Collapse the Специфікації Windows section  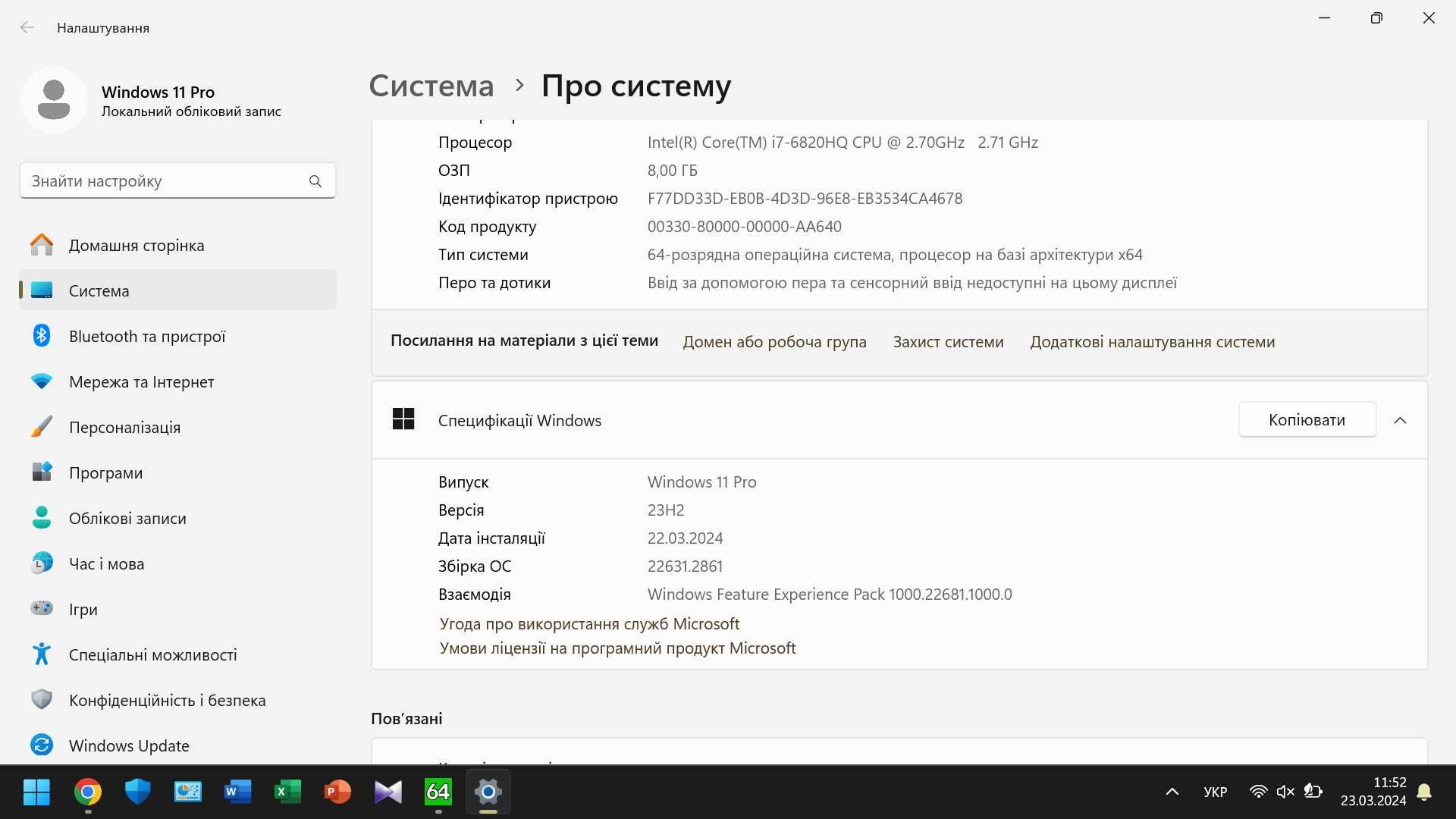(x=1400, y=420)
